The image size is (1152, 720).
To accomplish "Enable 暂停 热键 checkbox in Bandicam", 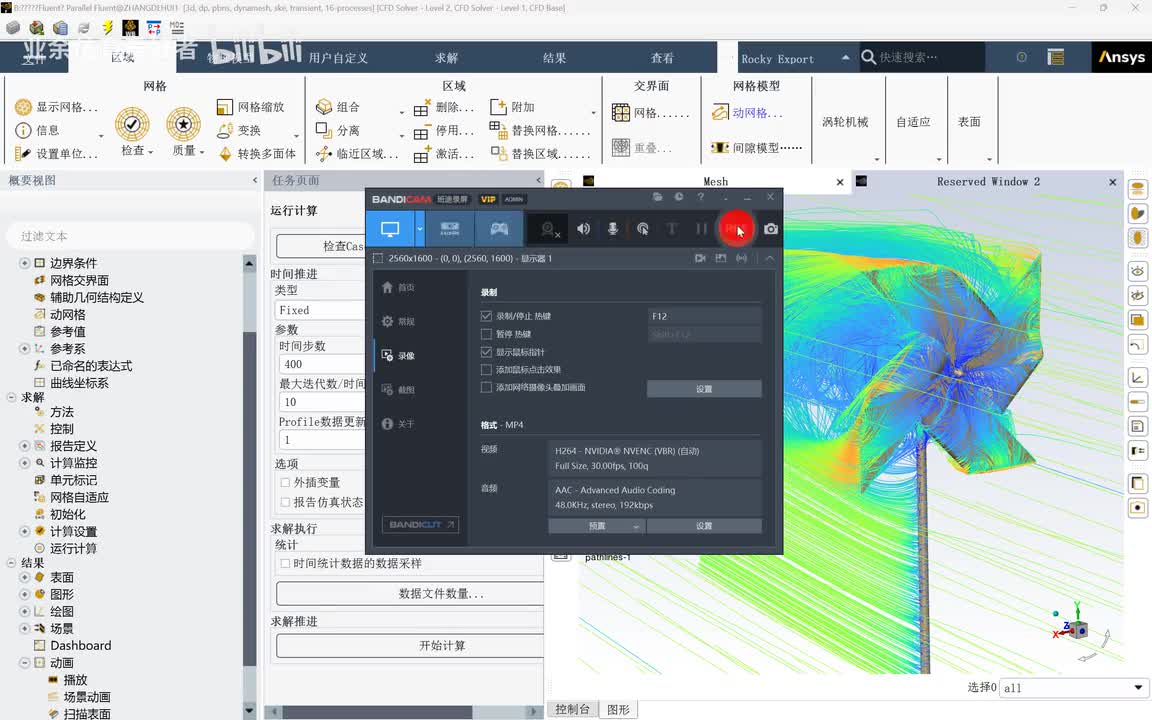I will 486,334.
